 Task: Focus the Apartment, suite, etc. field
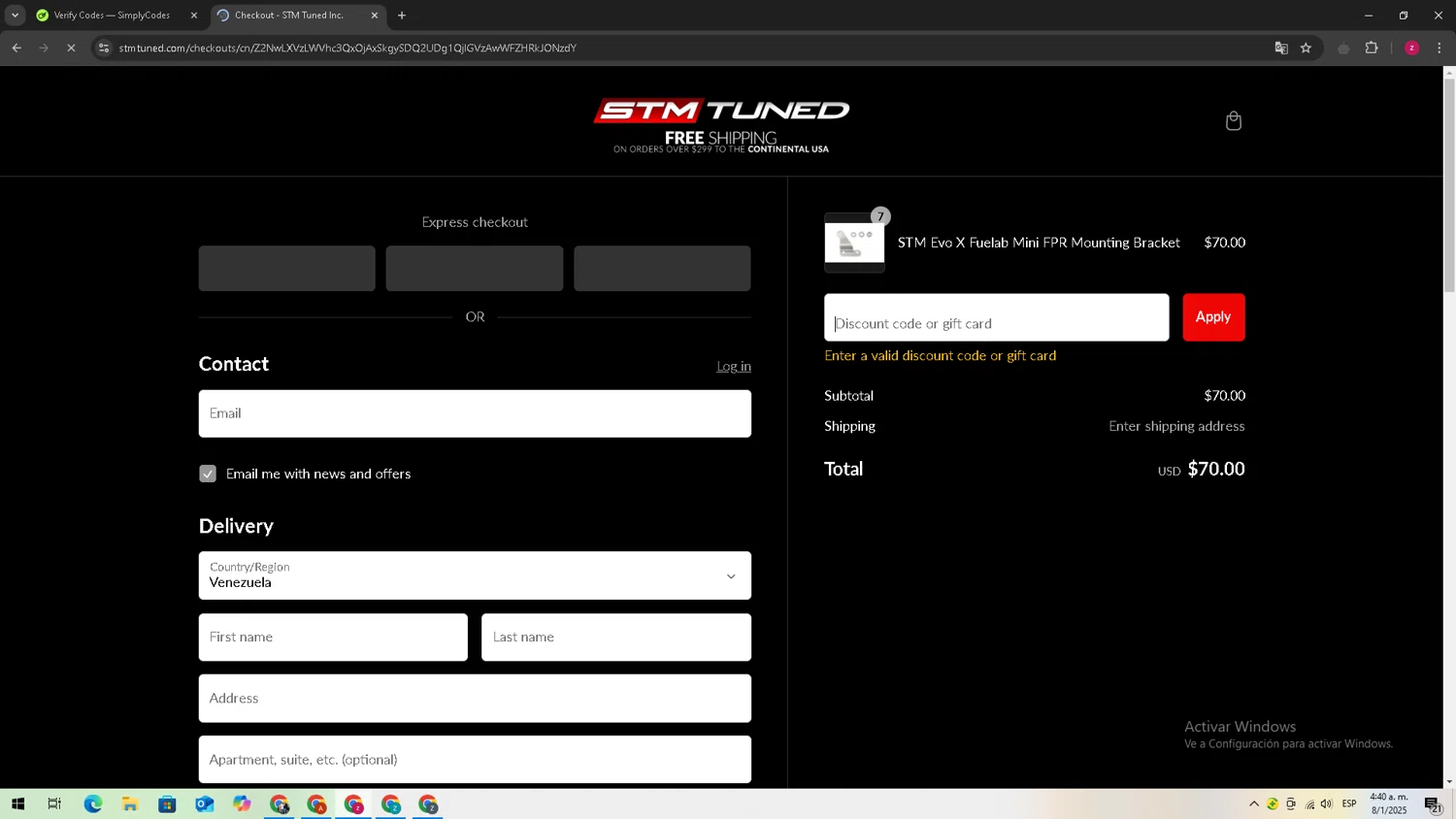point(475,760)
